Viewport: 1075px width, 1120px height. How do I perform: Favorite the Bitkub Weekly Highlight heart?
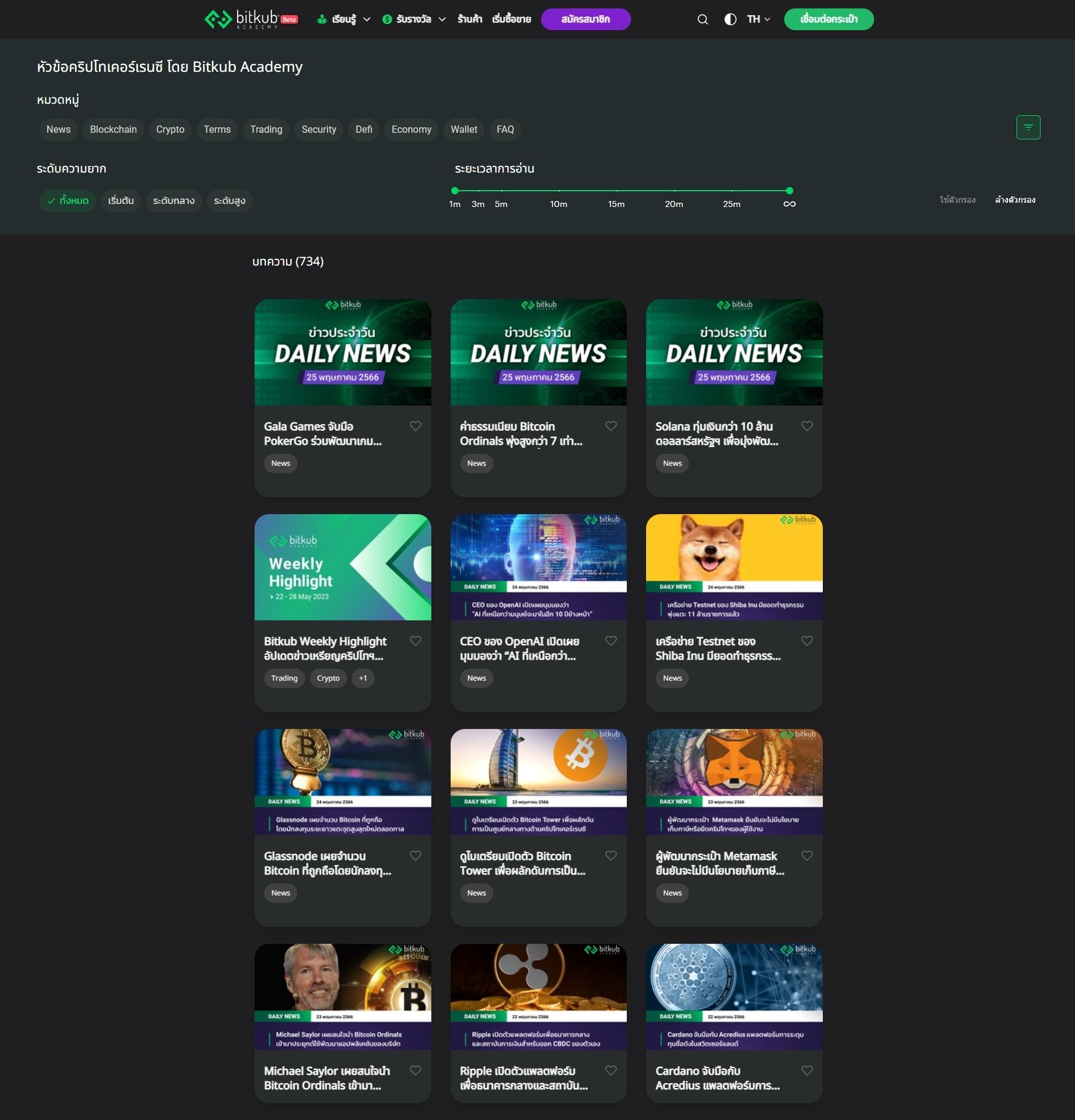[416, 641]
